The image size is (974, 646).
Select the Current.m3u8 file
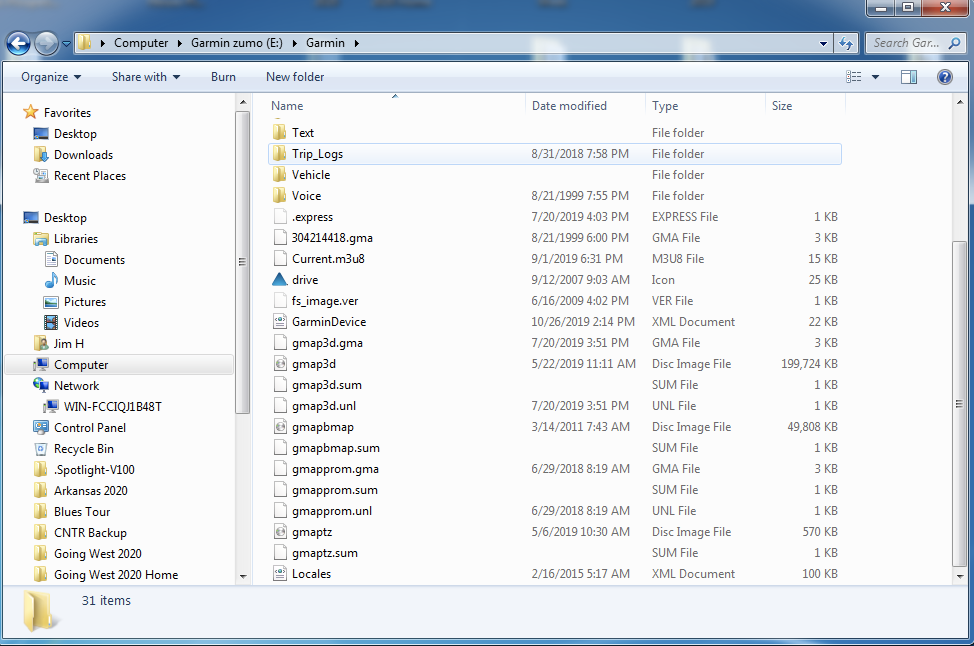point(328,259)
